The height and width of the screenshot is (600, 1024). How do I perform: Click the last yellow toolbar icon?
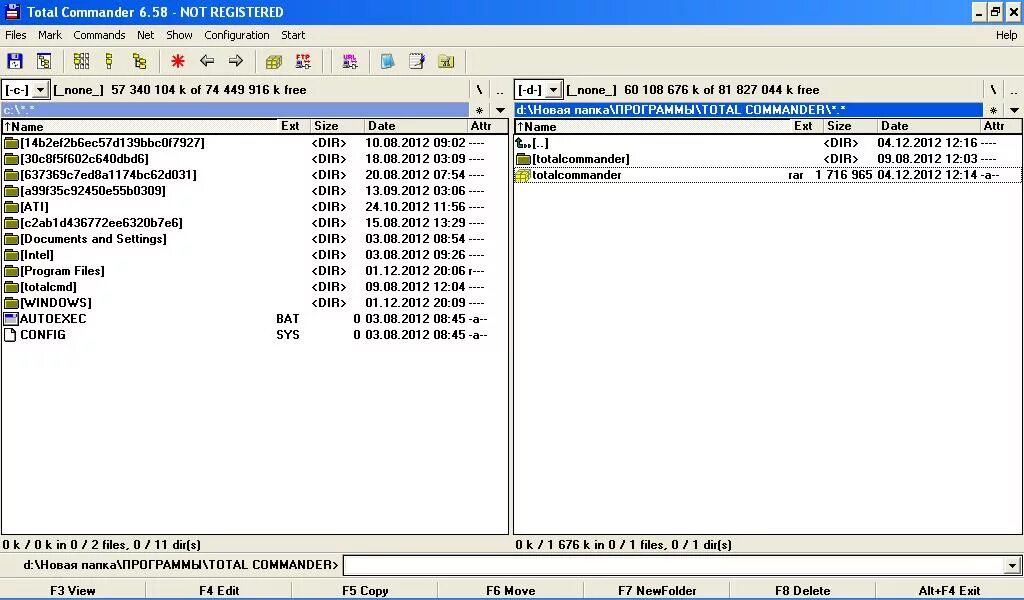pos(446,61)
